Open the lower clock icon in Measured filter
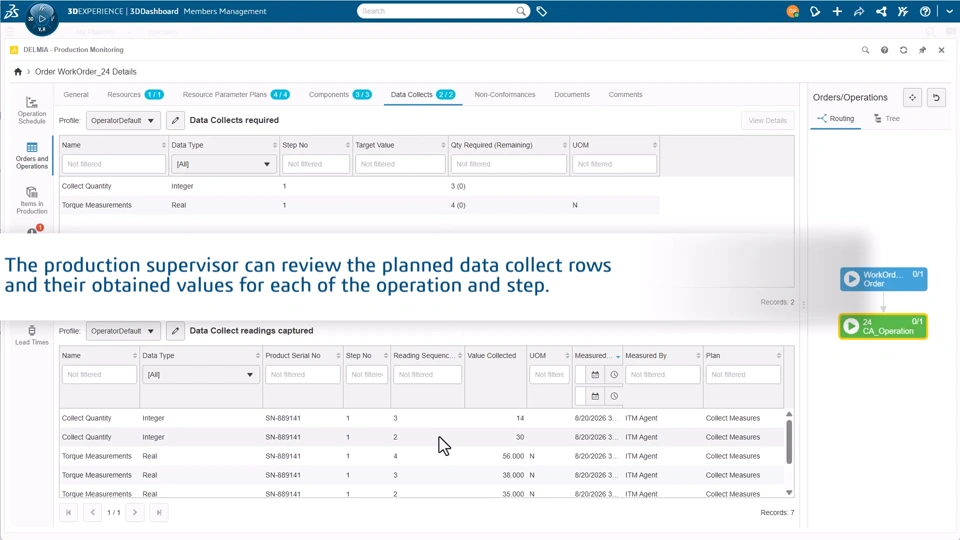Image resolution: width=960 pixels, height=540 pixels. (614, 396)
